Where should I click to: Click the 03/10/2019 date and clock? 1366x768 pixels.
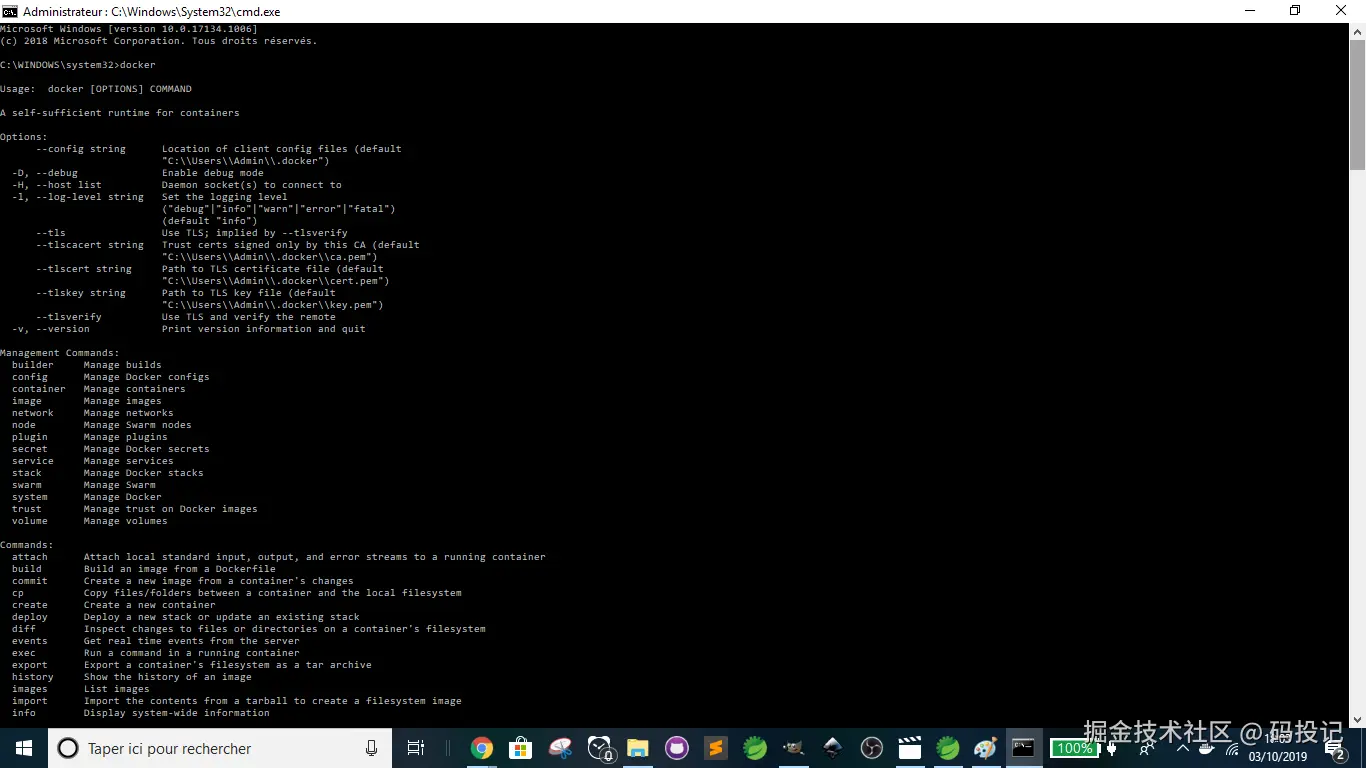click(x=1278, y=748)
